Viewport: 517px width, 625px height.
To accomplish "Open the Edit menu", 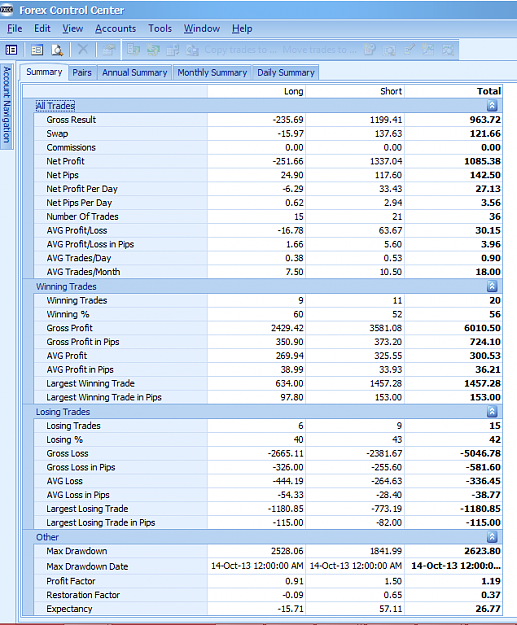I will (x=42, y=29).
